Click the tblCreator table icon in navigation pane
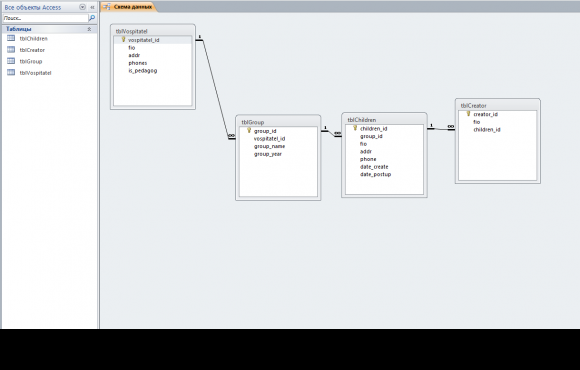This screenshot has width=580, height=370. click(x=11, y=50)
